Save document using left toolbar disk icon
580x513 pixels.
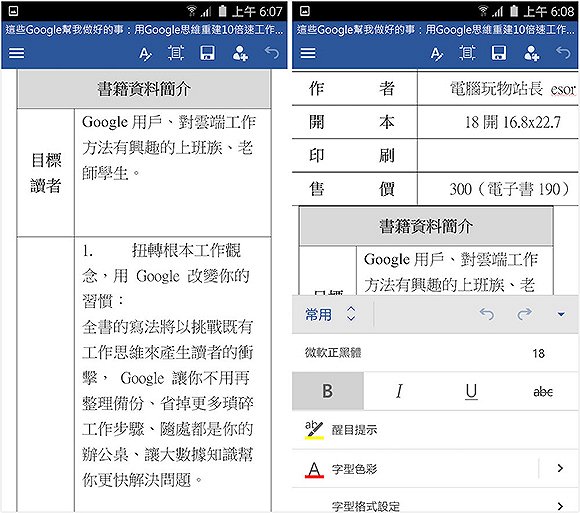[208, 53]
